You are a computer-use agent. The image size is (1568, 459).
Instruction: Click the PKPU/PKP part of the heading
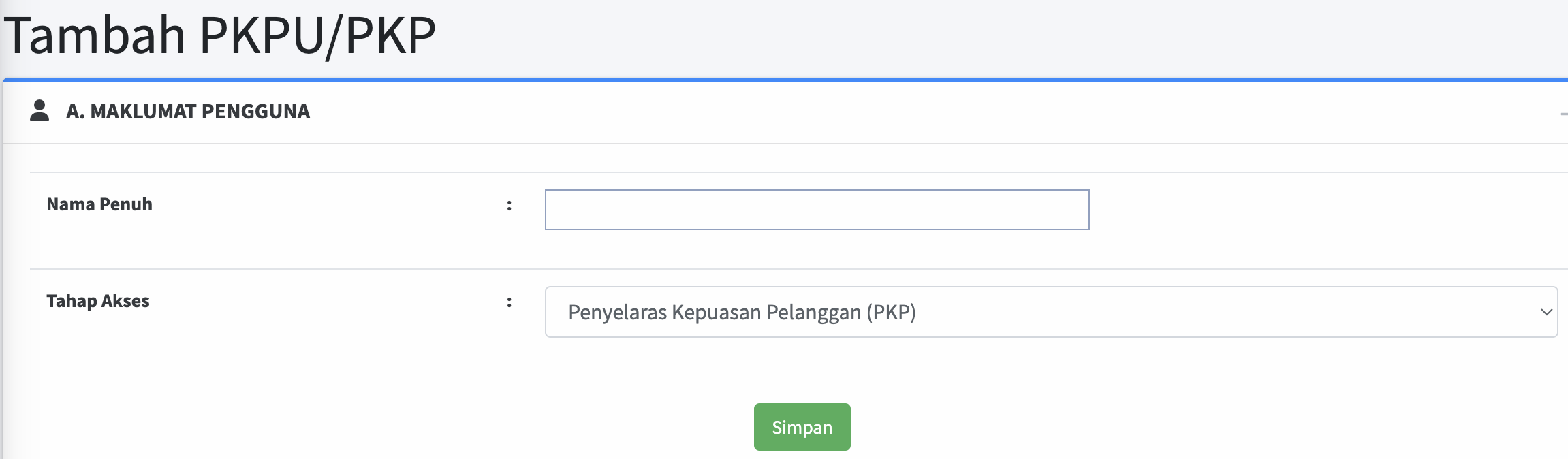(x=317, y=35)
